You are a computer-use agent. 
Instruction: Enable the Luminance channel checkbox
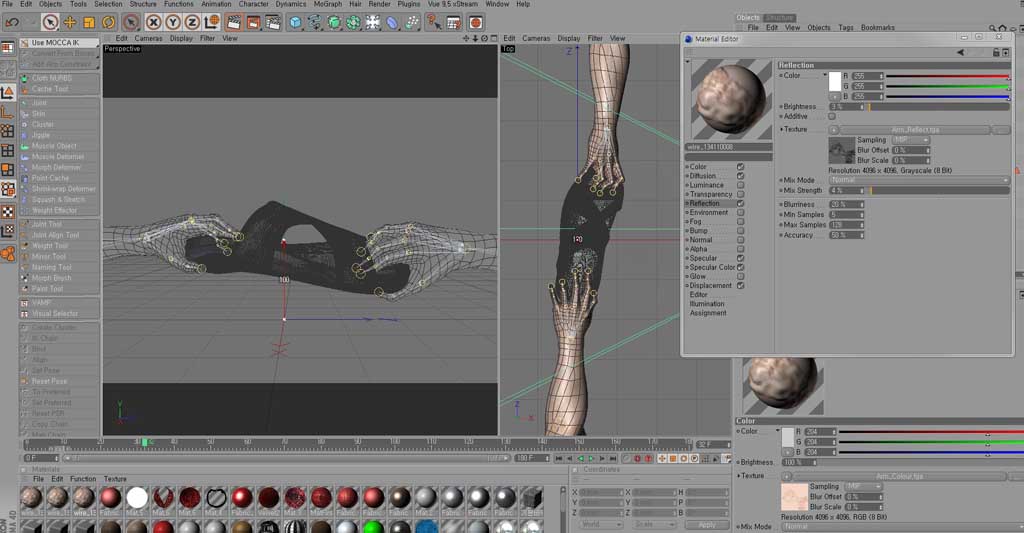click(x=741, y=185)
